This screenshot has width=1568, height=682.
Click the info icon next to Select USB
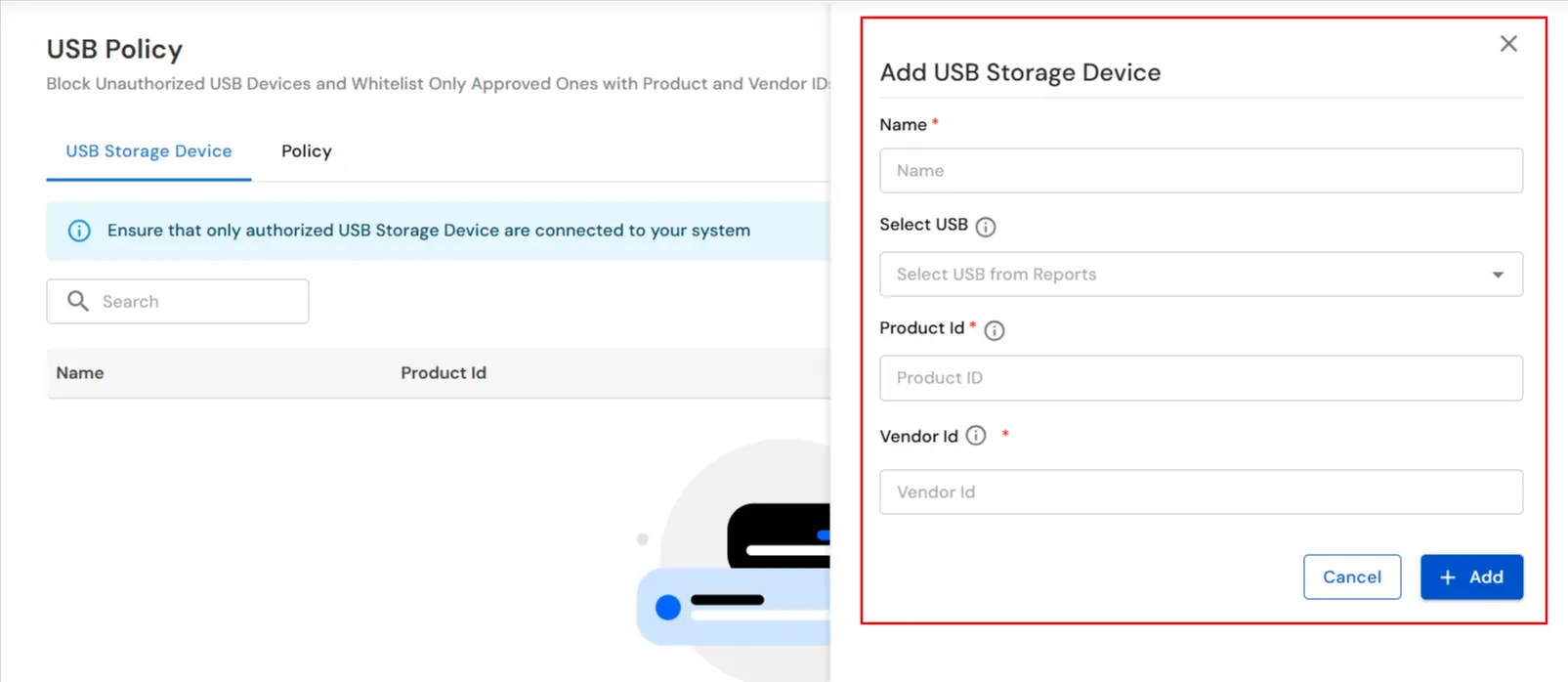point(986,227)
